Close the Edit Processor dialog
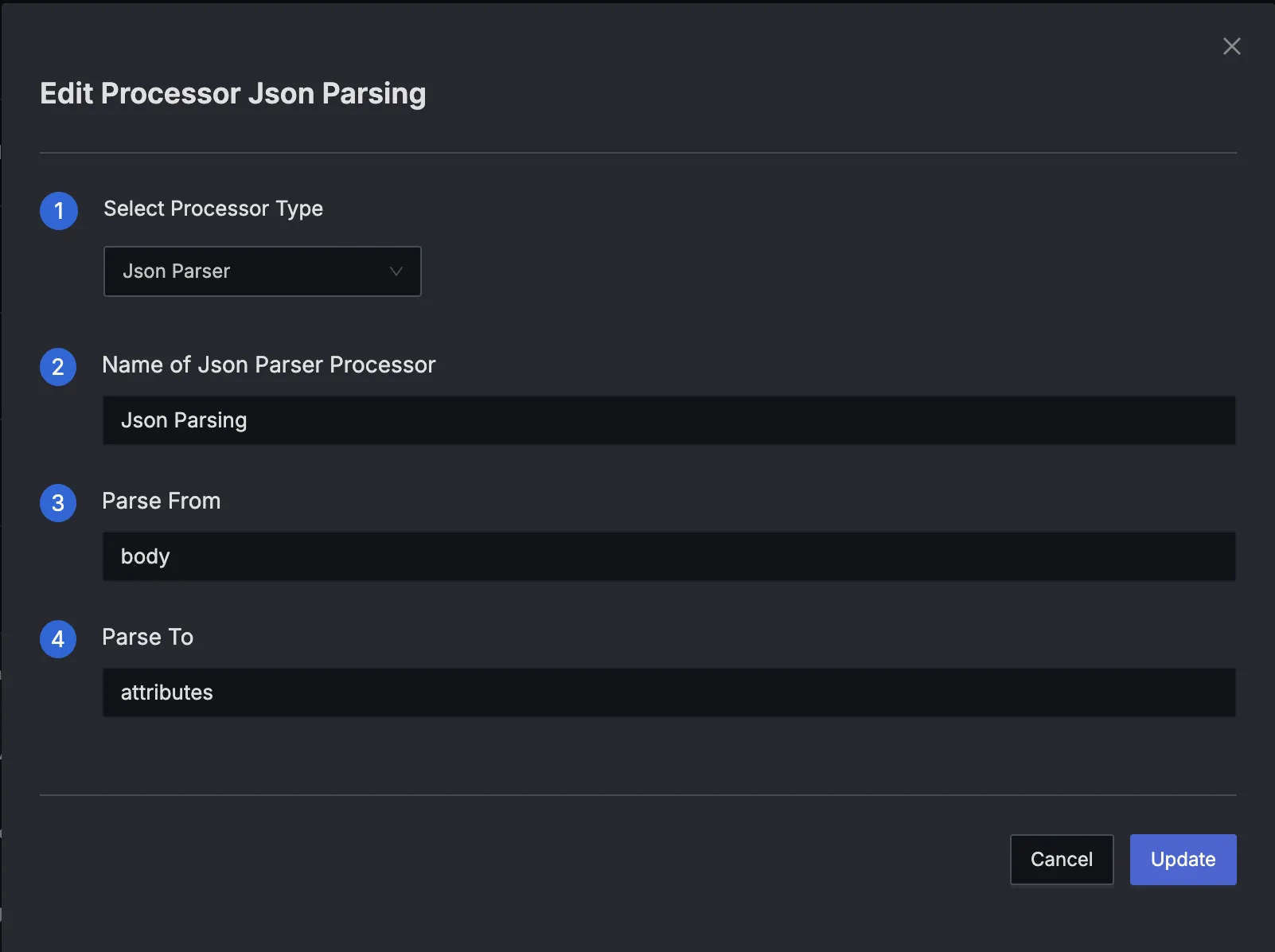 pos(1231,46)
